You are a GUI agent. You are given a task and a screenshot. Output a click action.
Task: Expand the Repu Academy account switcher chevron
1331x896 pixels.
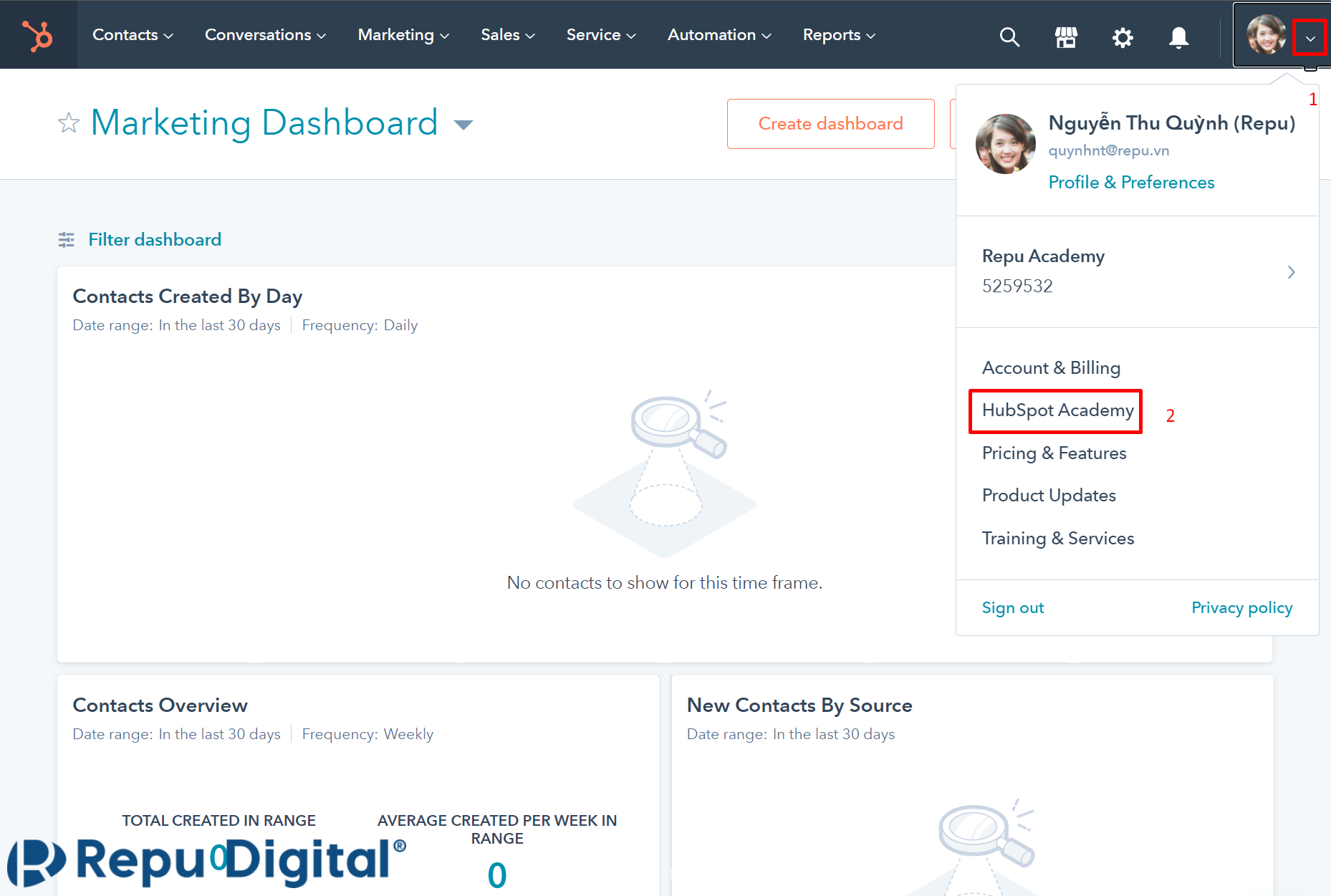point(1291,272)
